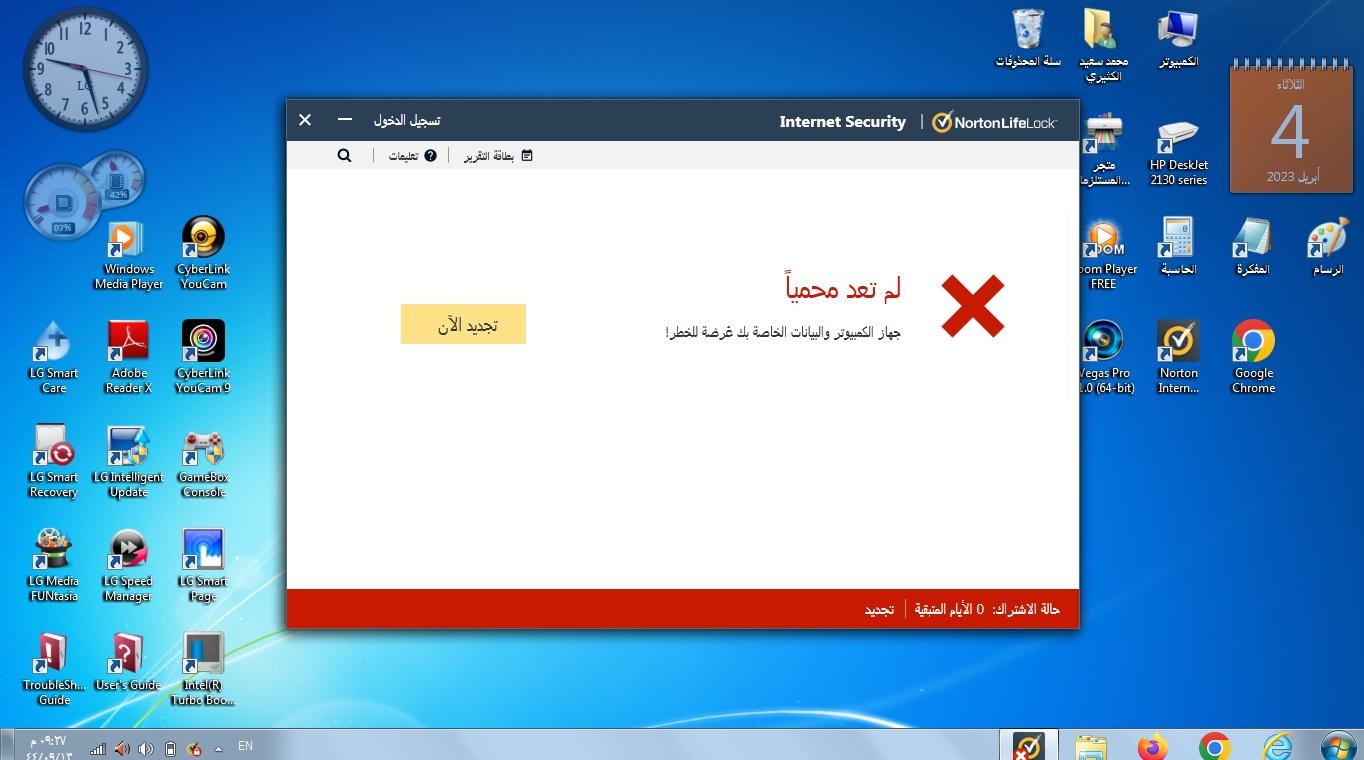The height and width of the screenshot is (760, 1364).
Task: Select the Google Chrome desktop shortcut
Action: click(1253, 357)
